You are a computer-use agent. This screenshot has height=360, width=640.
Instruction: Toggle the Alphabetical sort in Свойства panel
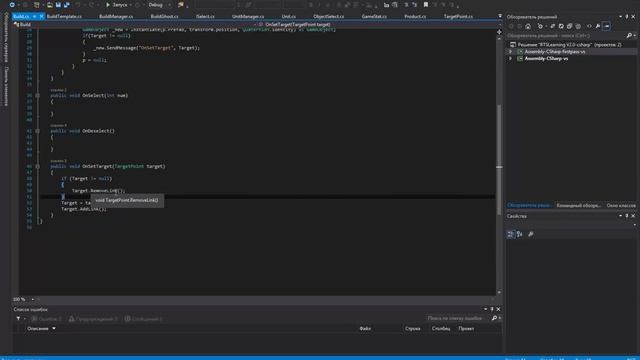(x=520, y=234)
